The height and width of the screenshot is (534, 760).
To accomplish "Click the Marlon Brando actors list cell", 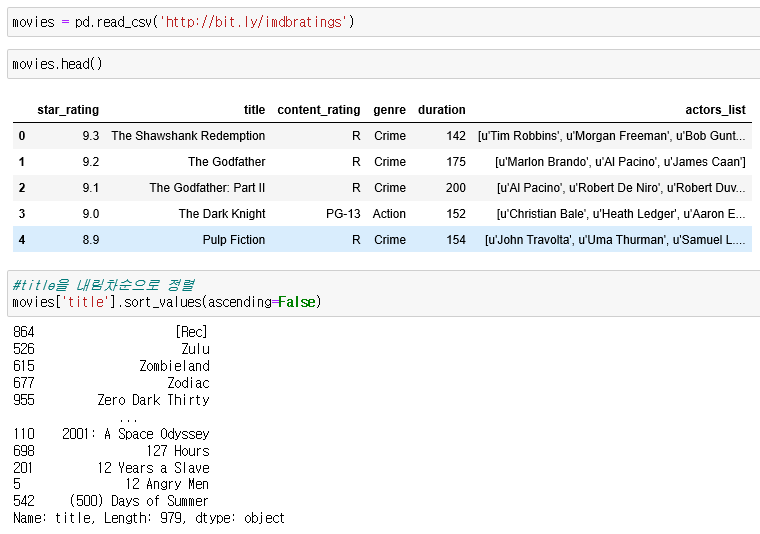I will (x=620, y=162).
